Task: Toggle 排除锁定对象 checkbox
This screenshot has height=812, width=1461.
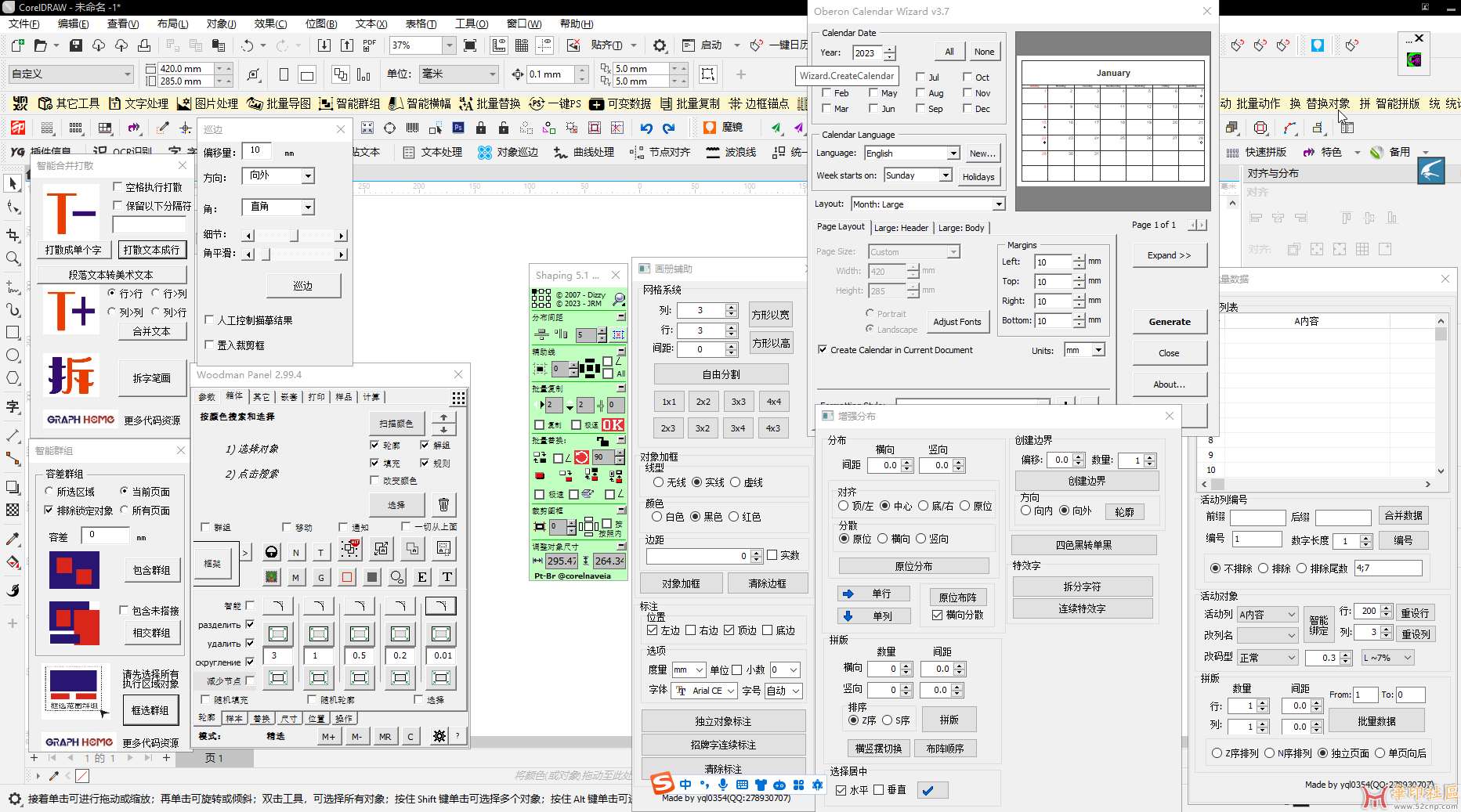Action: point(49,511)
